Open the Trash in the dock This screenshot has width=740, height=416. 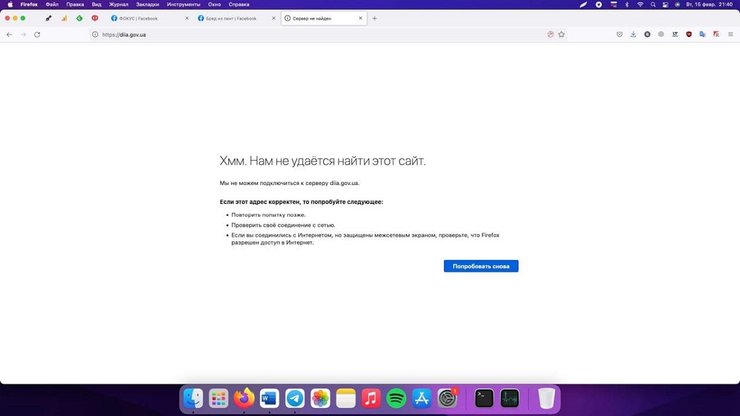tap(546, 398)
